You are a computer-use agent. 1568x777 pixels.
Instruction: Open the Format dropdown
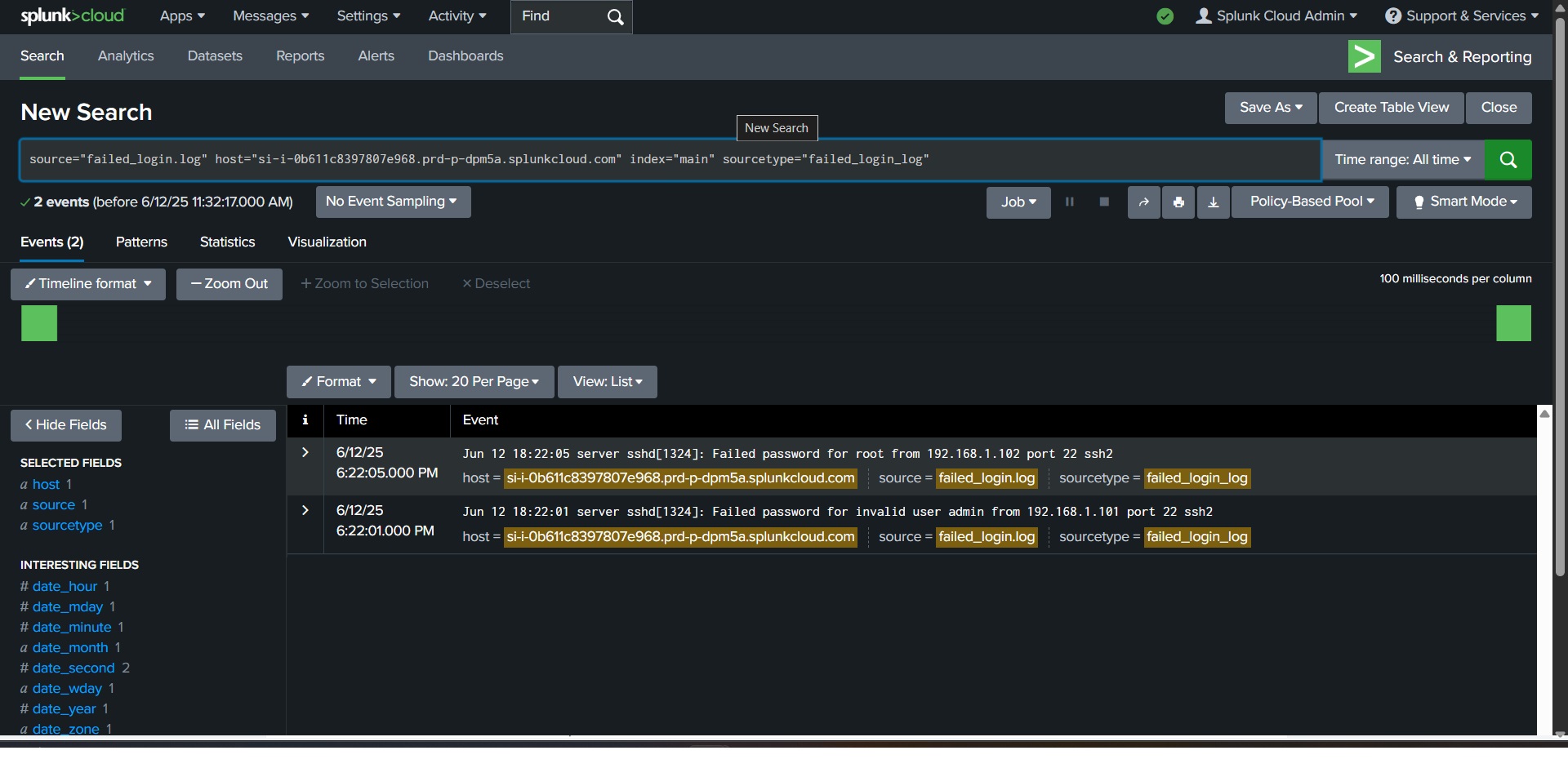339,382
